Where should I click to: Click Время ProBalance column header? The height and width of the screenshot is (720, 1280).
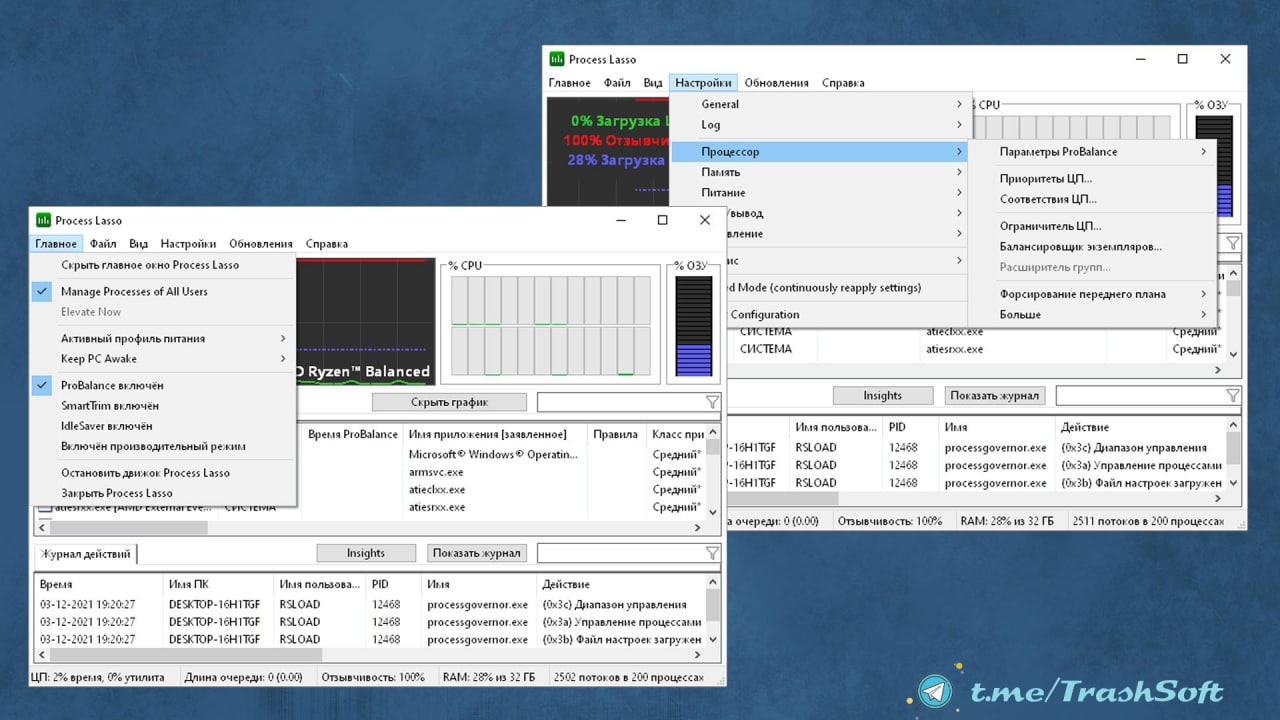(352, 434)
